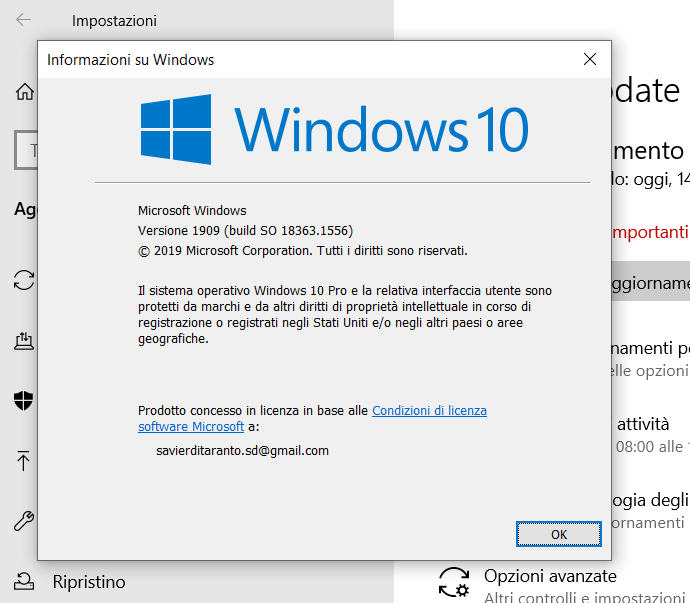Screen dimensions: 690x603
Task: Click the OK button in the dialog
Action: [x=558, y=534]
